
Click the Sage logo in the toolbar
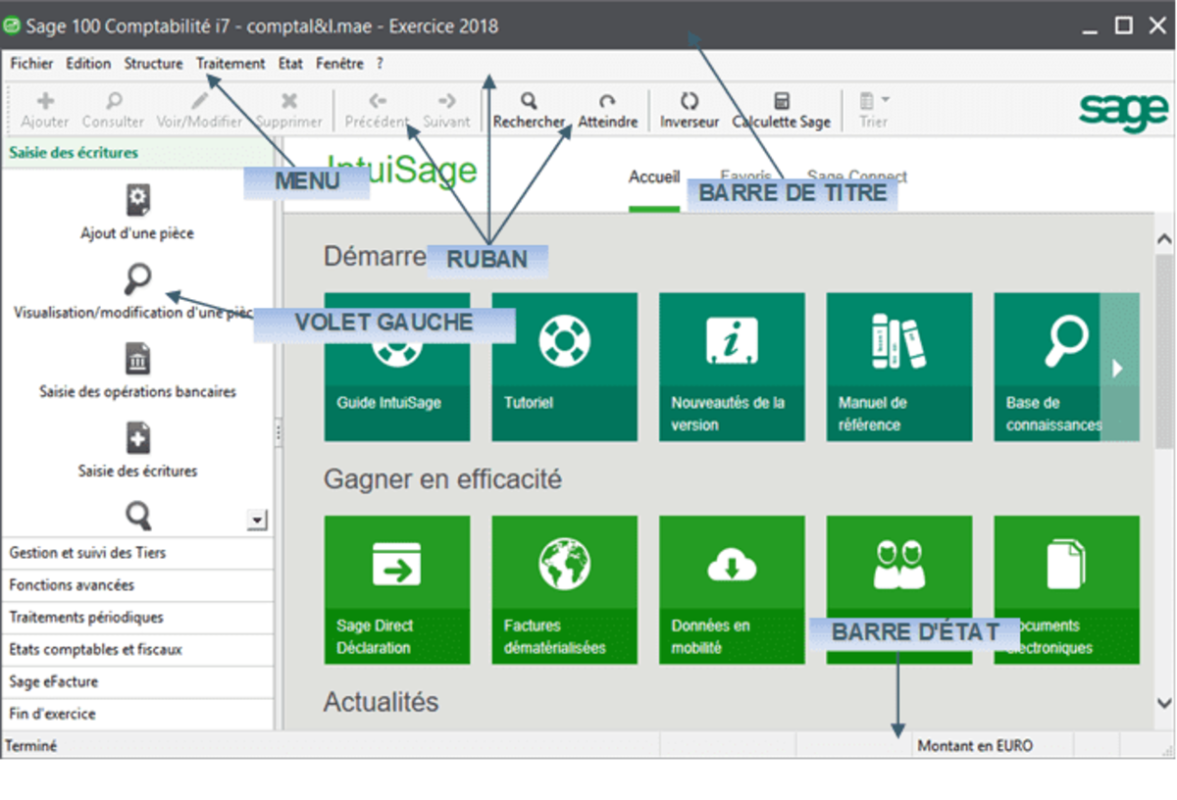coord(1124,111)
